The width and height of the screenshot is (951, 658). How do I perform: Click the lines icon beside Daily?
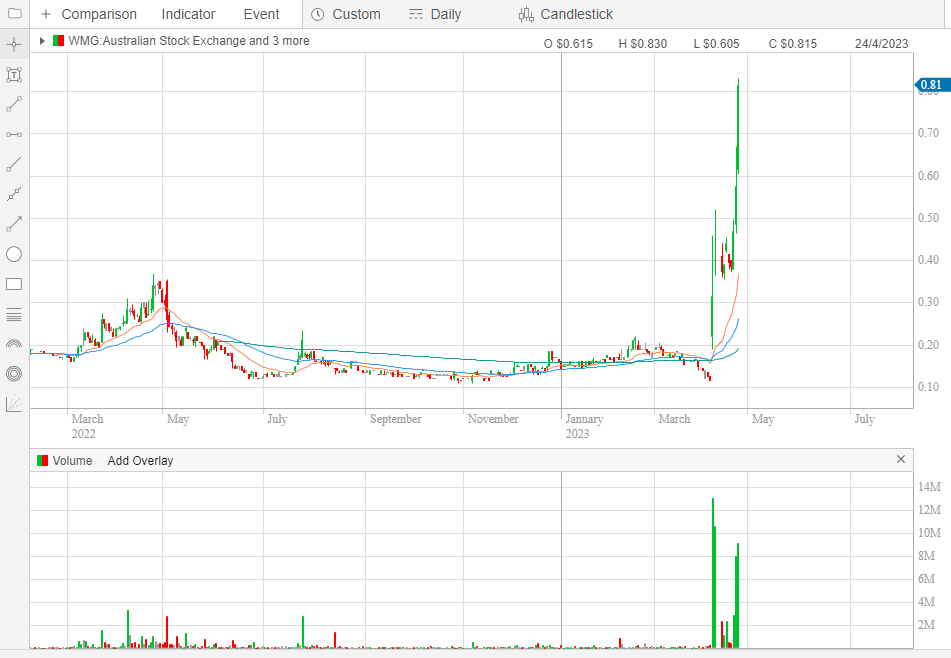coord(415,14)
